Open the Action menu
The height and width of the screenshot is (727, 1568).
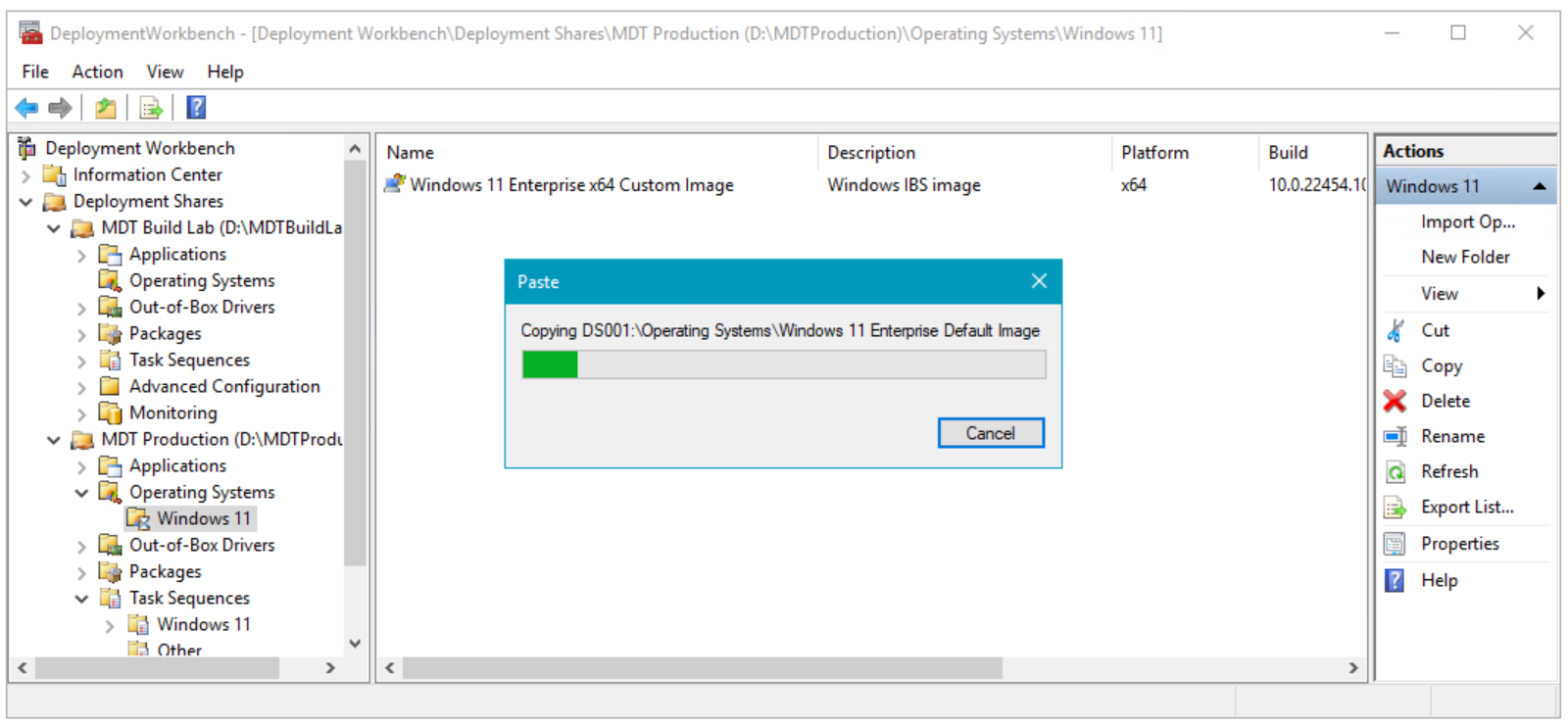pos(97,72)
